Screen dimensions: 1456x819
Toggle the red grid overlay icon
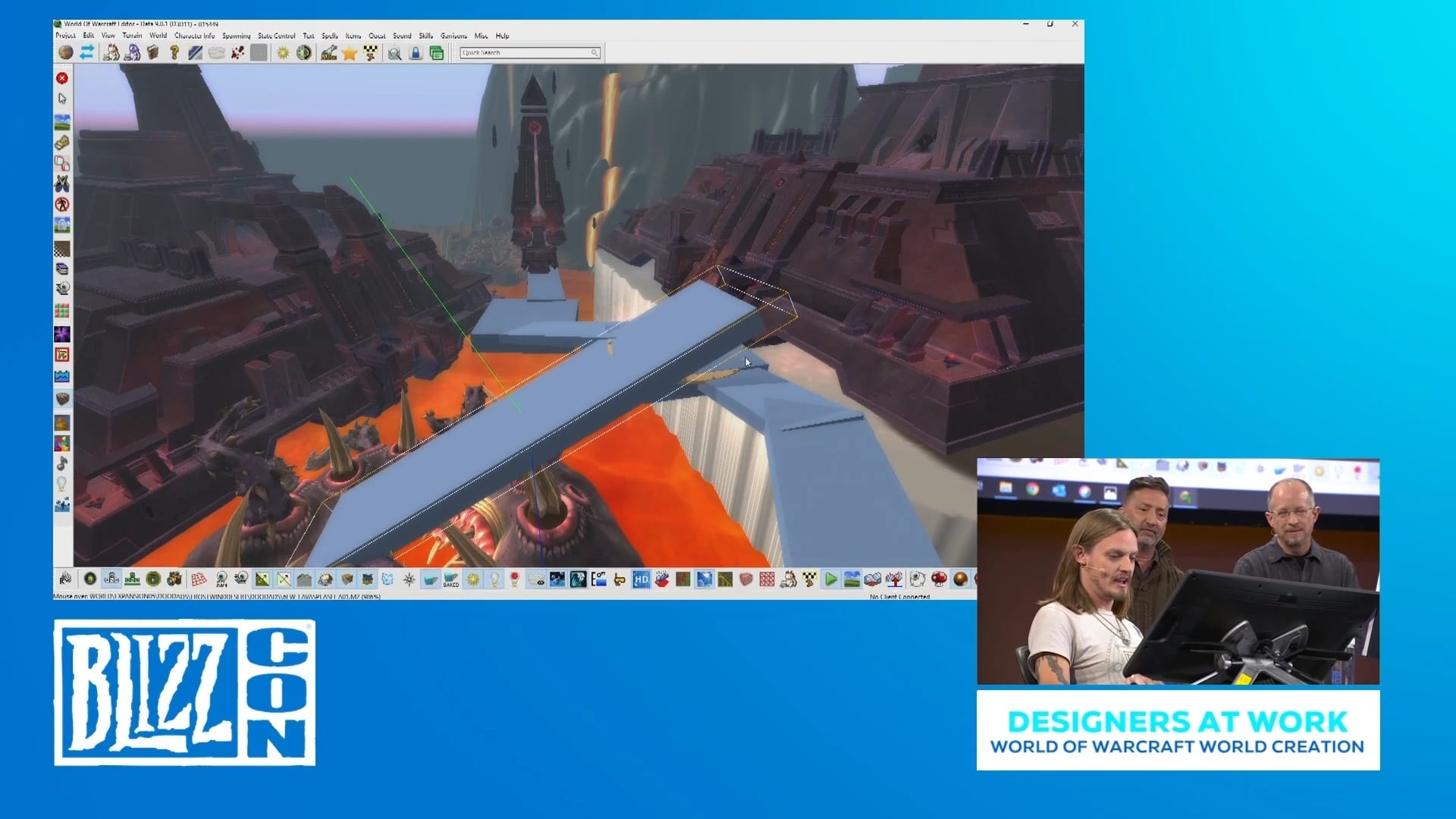coord(199,579)
